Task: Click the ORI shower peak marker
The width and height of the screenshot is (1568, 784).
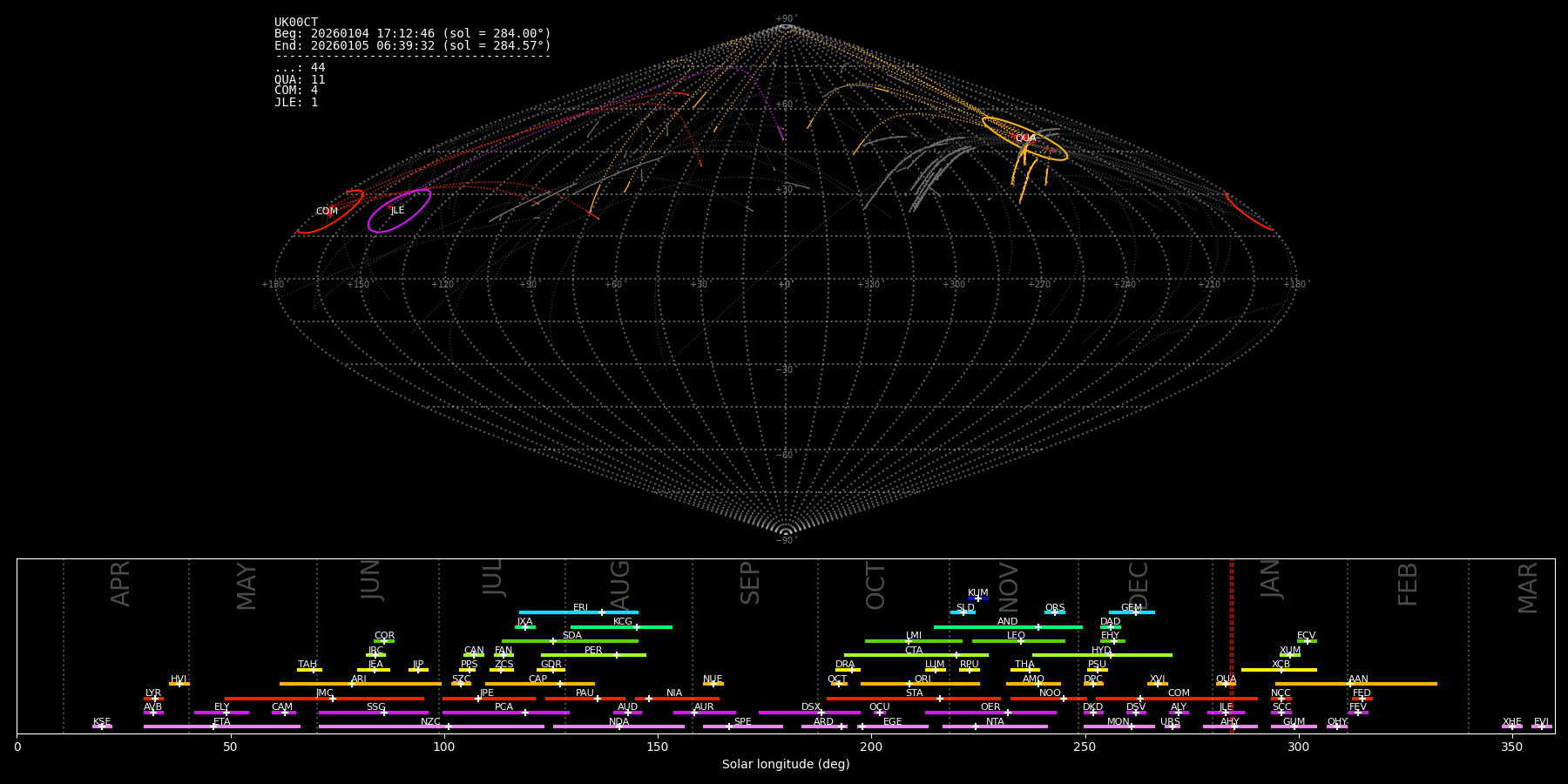Action: pos(909,684)
